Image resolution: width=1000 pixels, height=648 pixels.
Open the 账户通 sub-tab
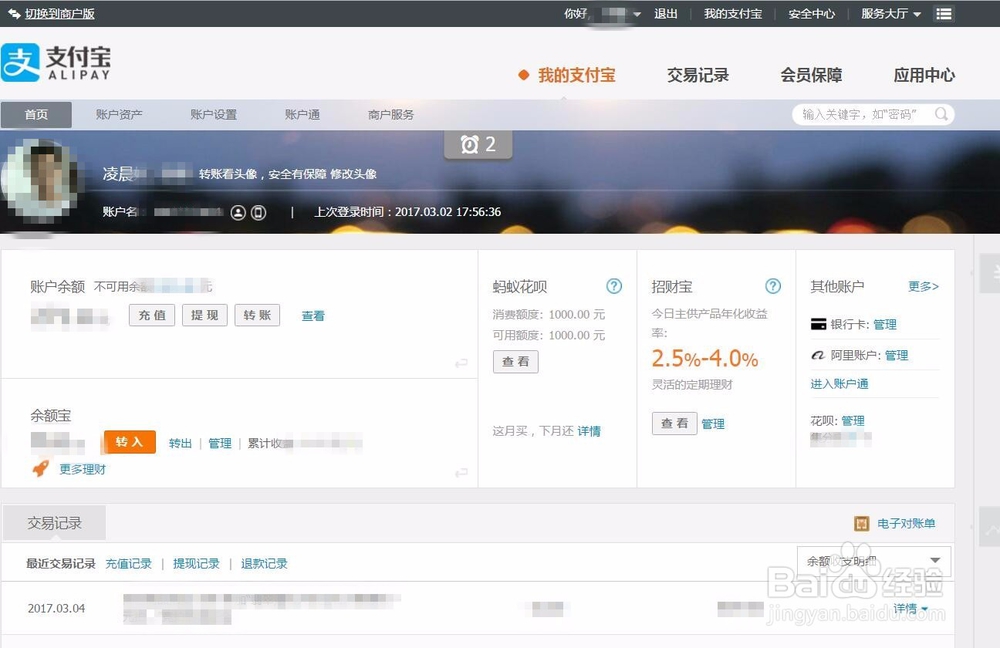tap(302, 115)
